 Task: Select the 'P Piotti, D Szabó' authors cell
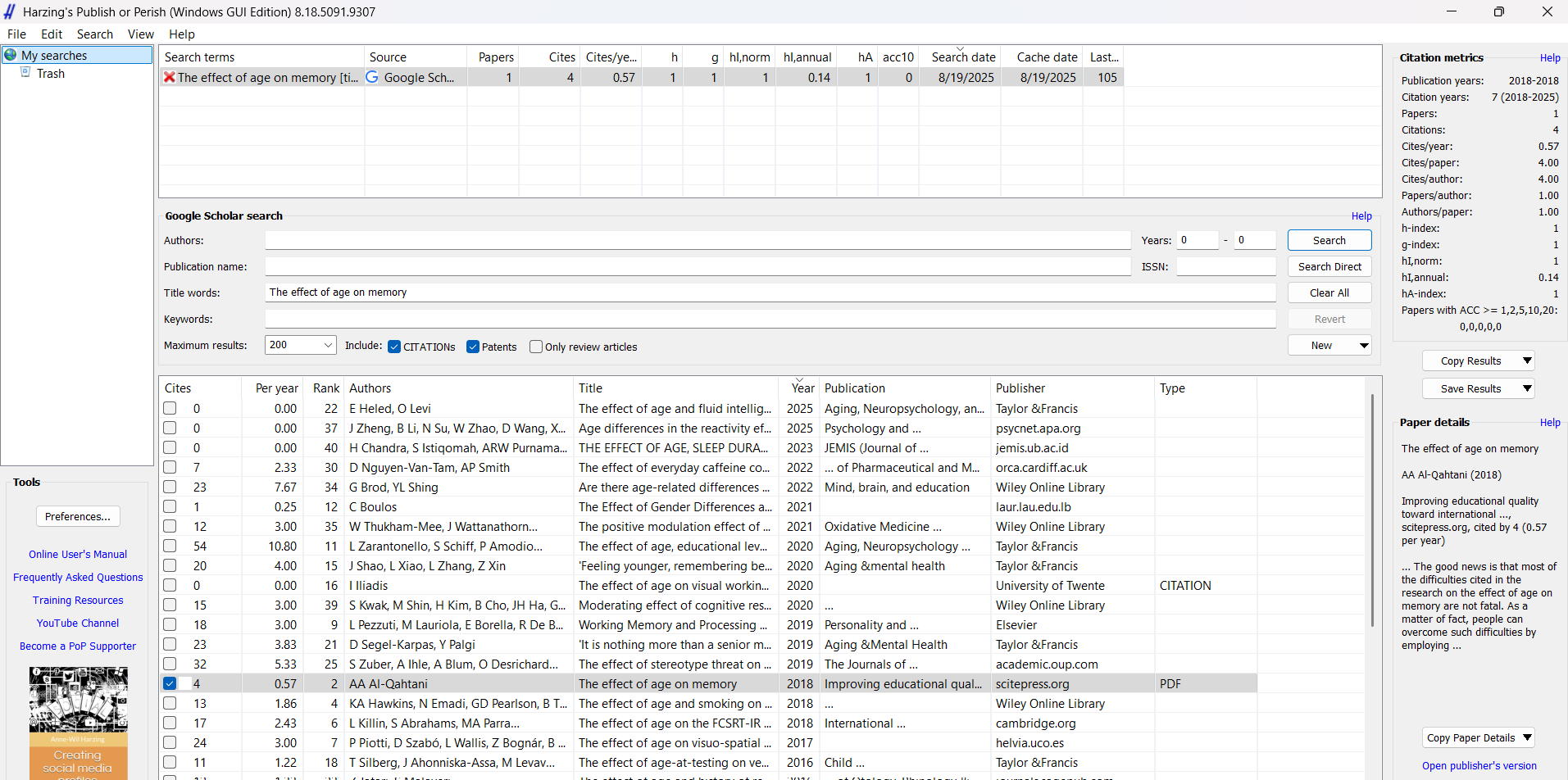458,742
